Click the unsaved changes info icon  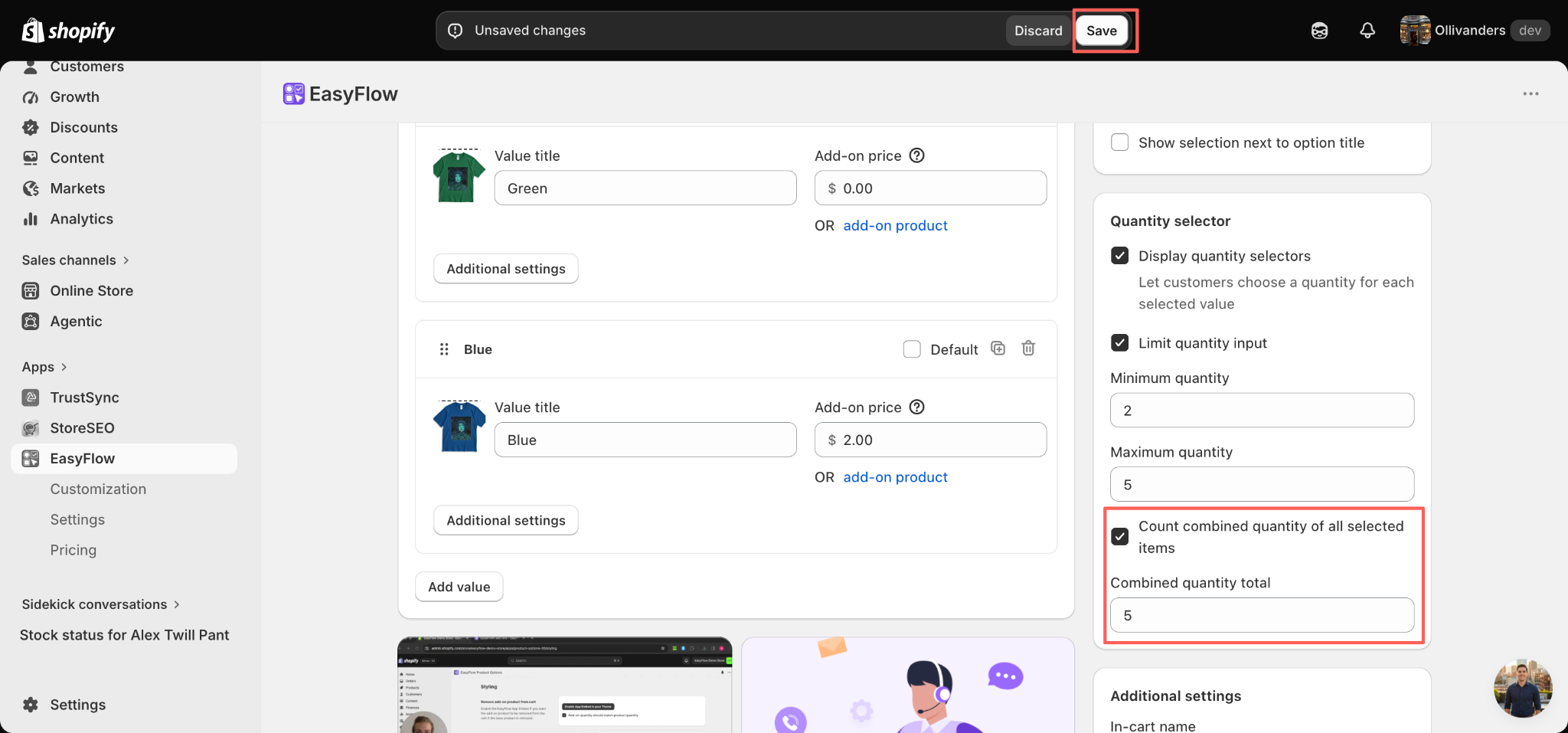(x=456, y=31)
